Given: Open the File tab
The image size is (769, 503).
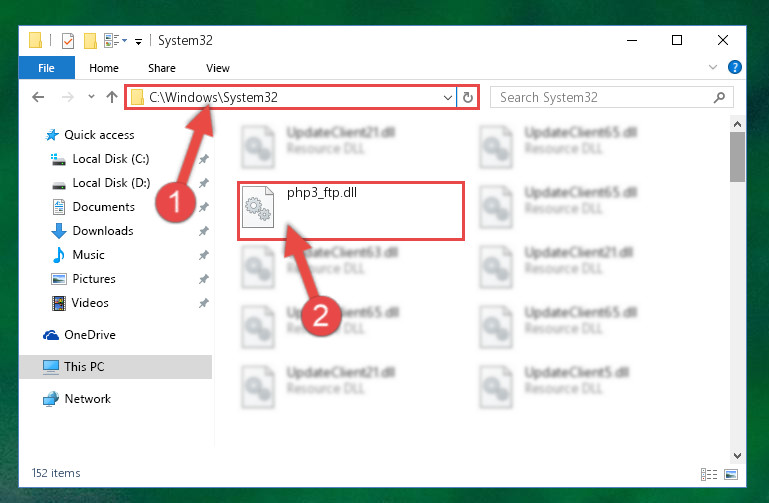Looking at the screenshot, I should pos(47,68).
